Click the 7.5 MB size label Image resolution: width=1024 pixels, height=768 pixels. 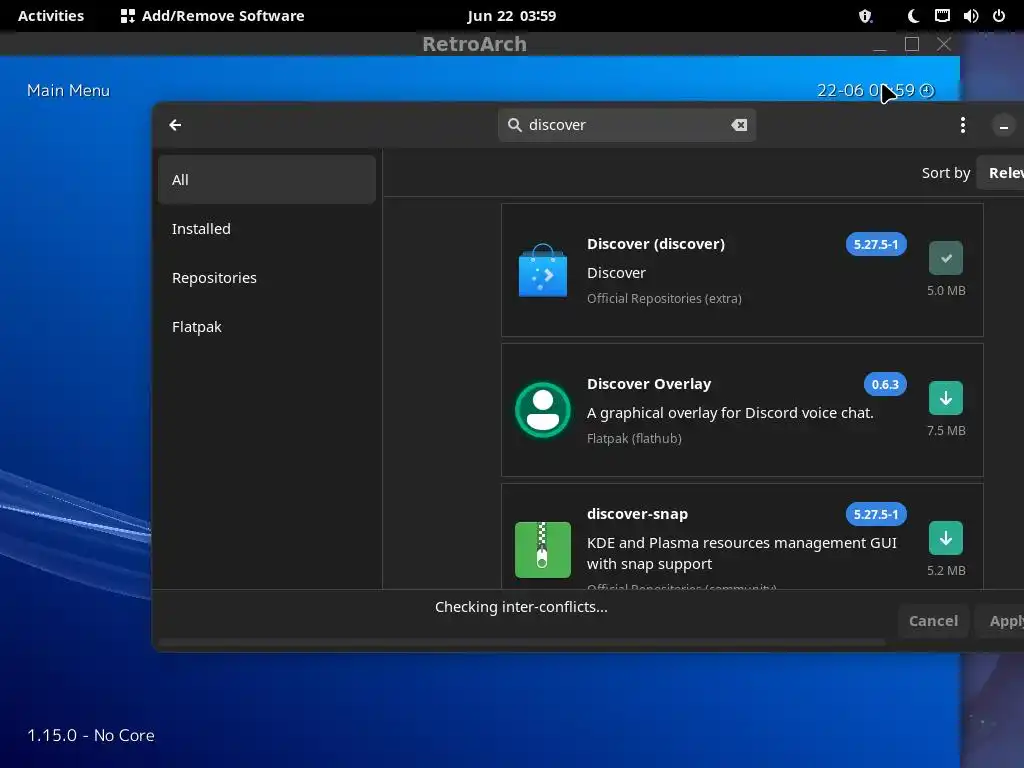point(946,430)
